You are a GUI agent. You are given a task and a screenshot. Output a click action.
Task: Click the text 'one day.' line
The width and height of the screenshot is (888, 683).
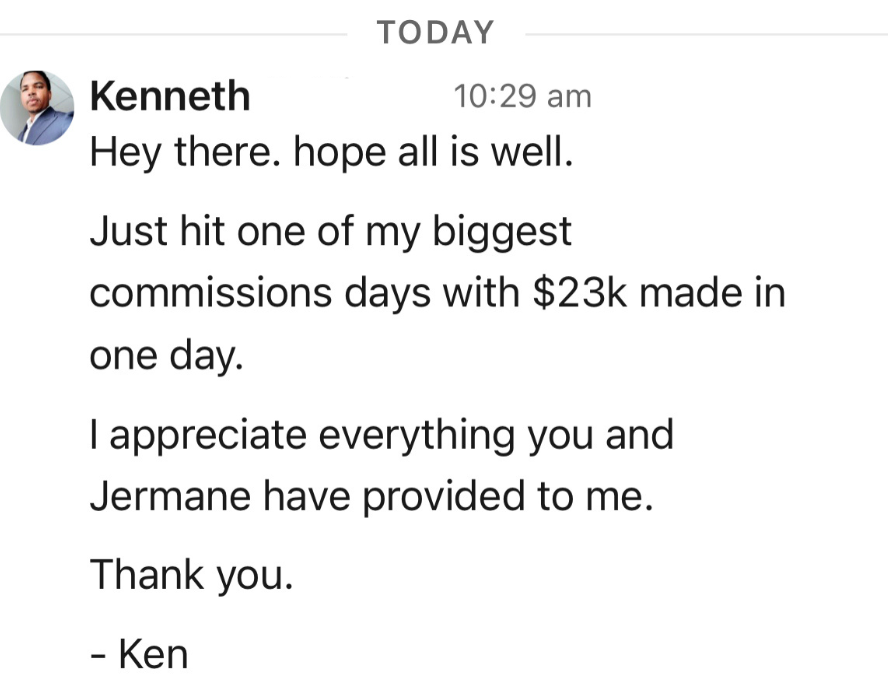click(166, 356)
